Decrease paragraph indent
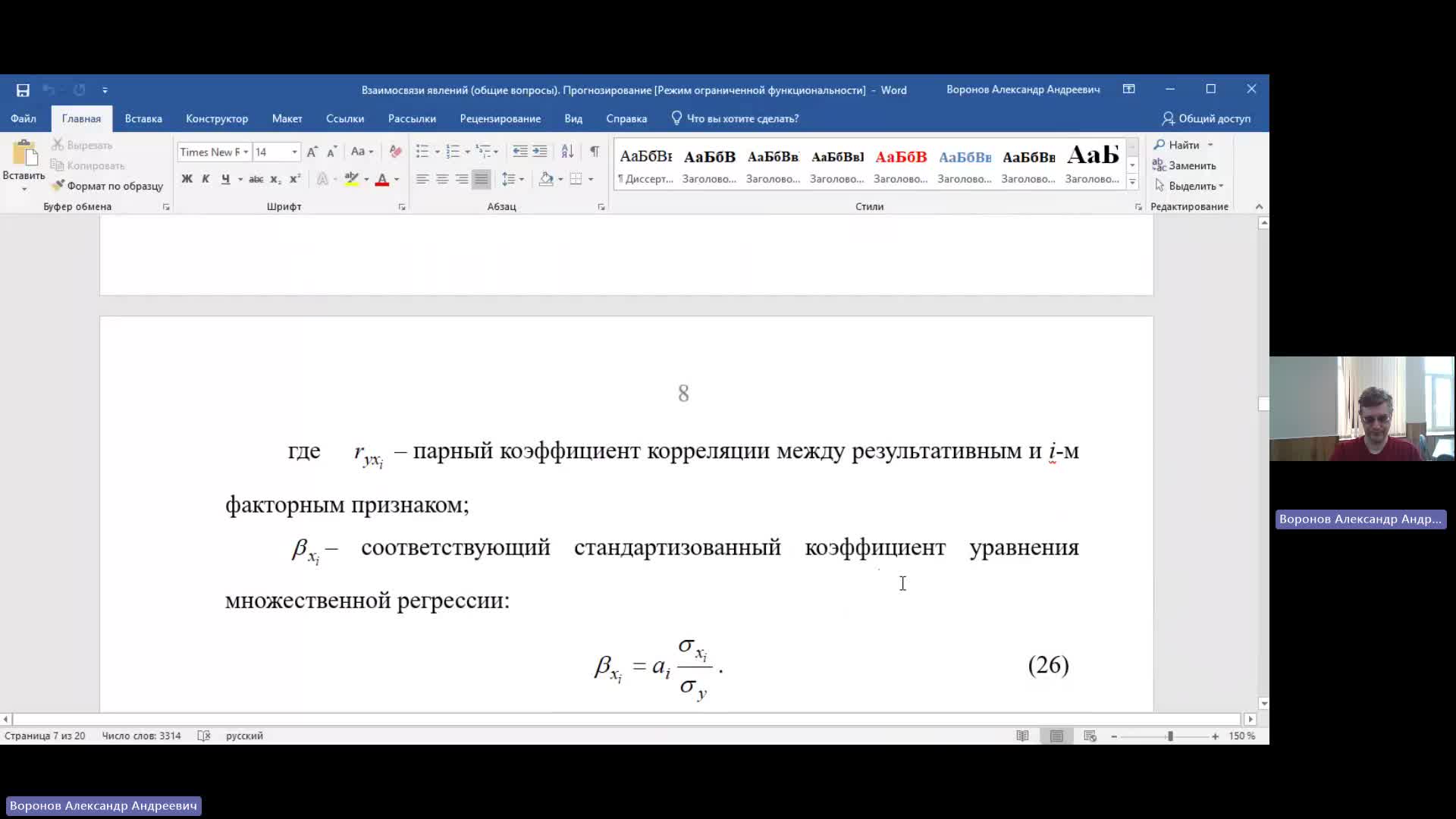The image size is (1456, 819). pyautogui.click(x=519, y=152)
